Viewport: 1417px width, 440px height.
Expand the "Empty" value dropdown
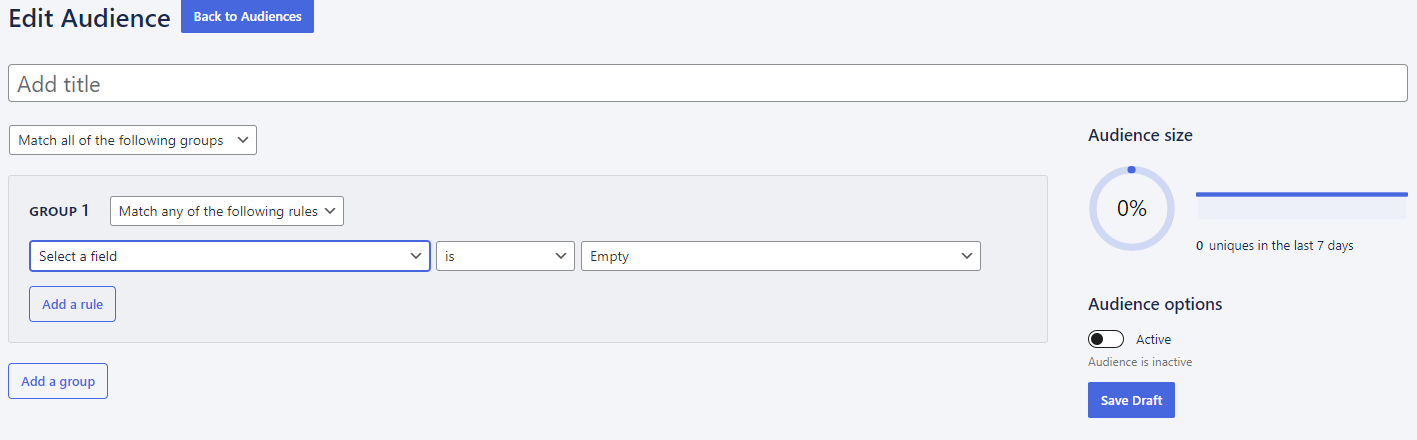pos(781,256)
